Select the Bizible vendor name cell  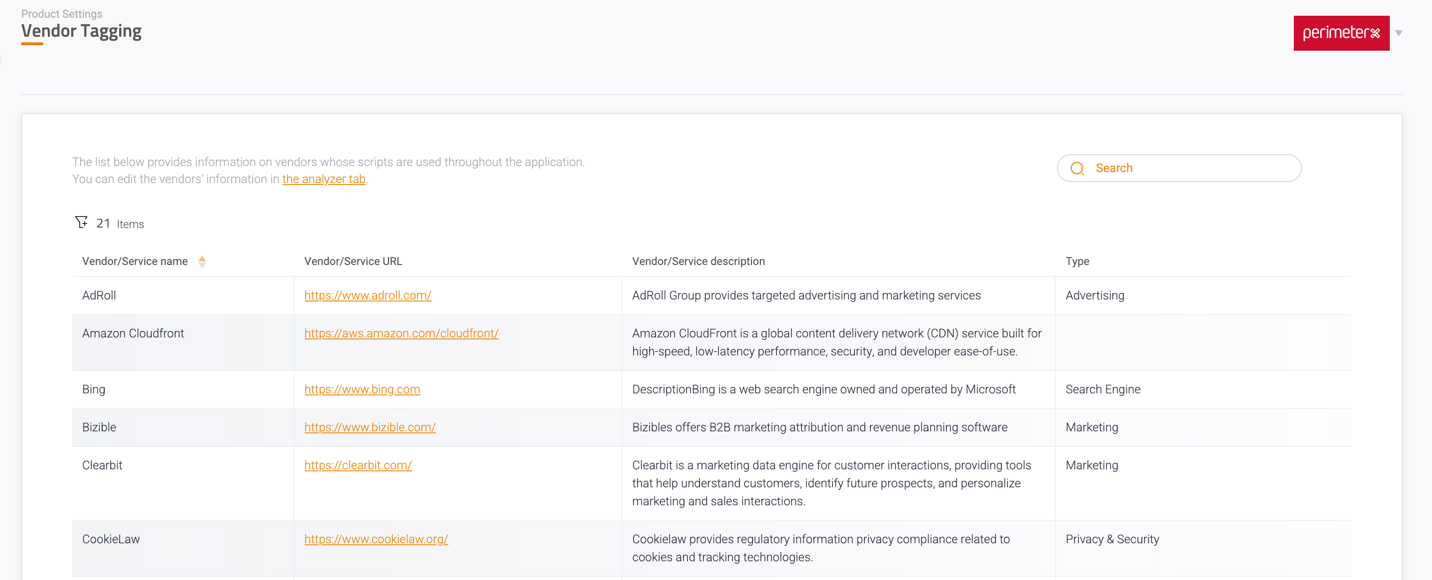(99, 428)
